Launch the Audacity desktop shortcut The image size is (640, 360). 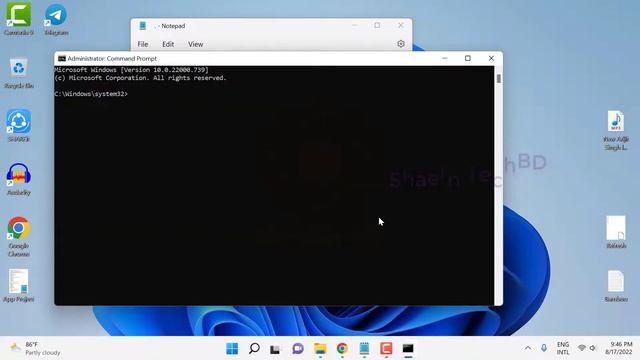pos(18,179)
